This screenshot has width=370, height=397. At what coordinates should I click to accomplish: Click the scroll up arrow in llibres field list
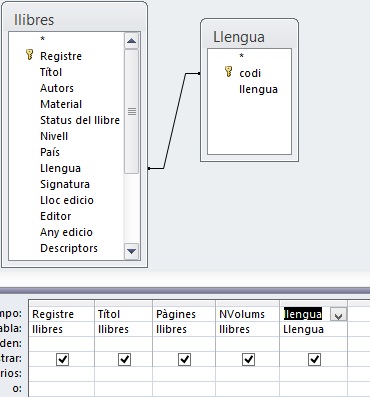[131, 41]
